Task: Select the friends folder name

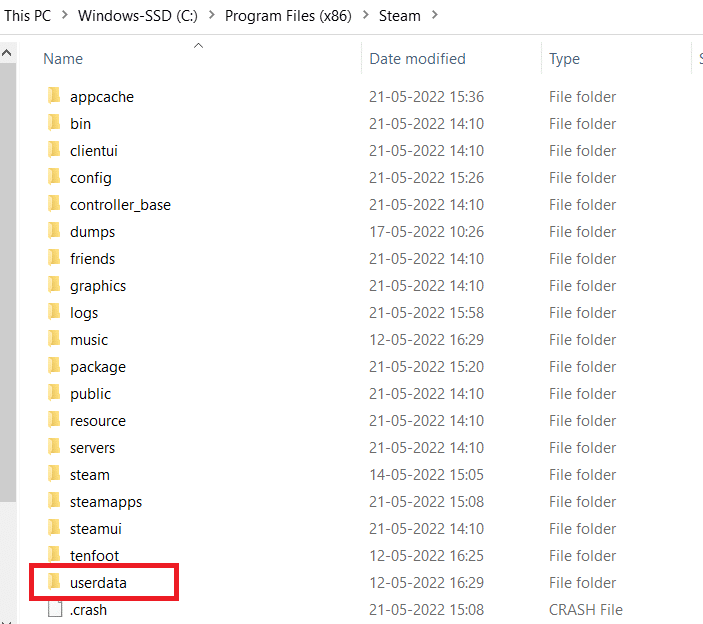Action: click(x=92, y=259)
